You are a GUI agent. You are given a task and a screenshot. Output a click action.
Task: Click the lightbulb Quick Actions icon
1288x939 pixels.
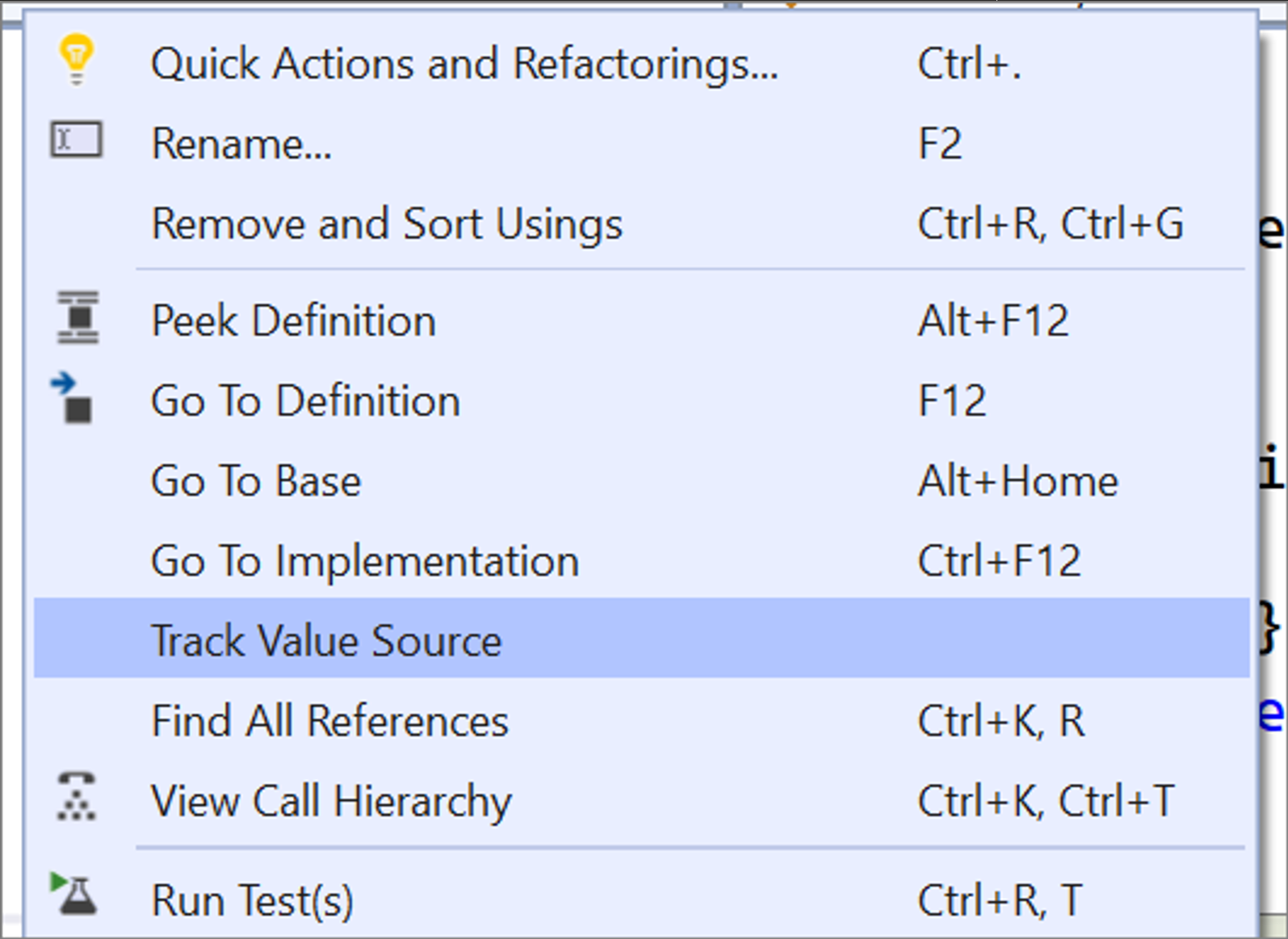tap(77, 60)
